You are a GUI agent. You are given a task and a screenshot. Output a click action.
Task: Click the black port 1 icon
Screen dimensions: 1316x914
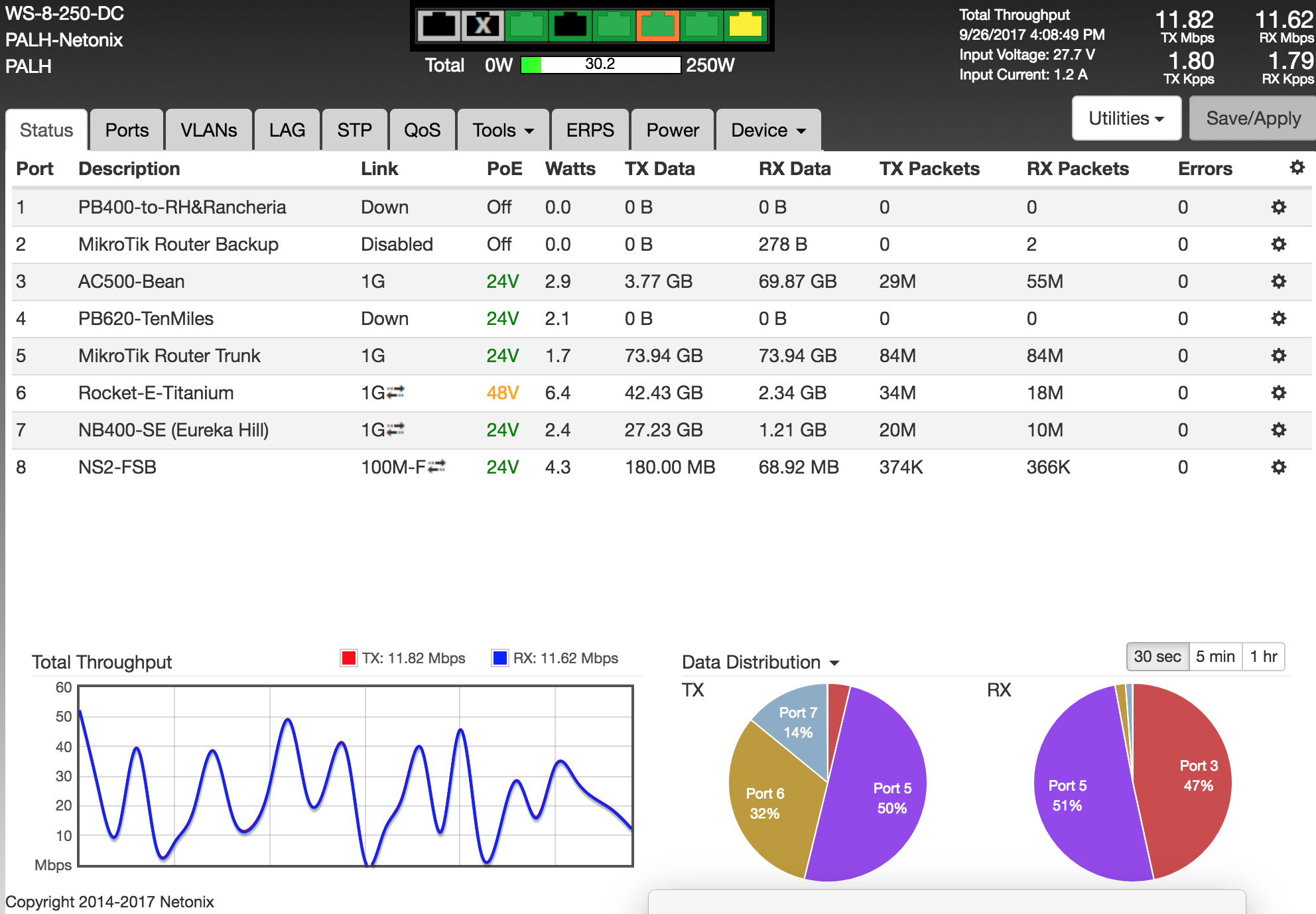(438, 26)
